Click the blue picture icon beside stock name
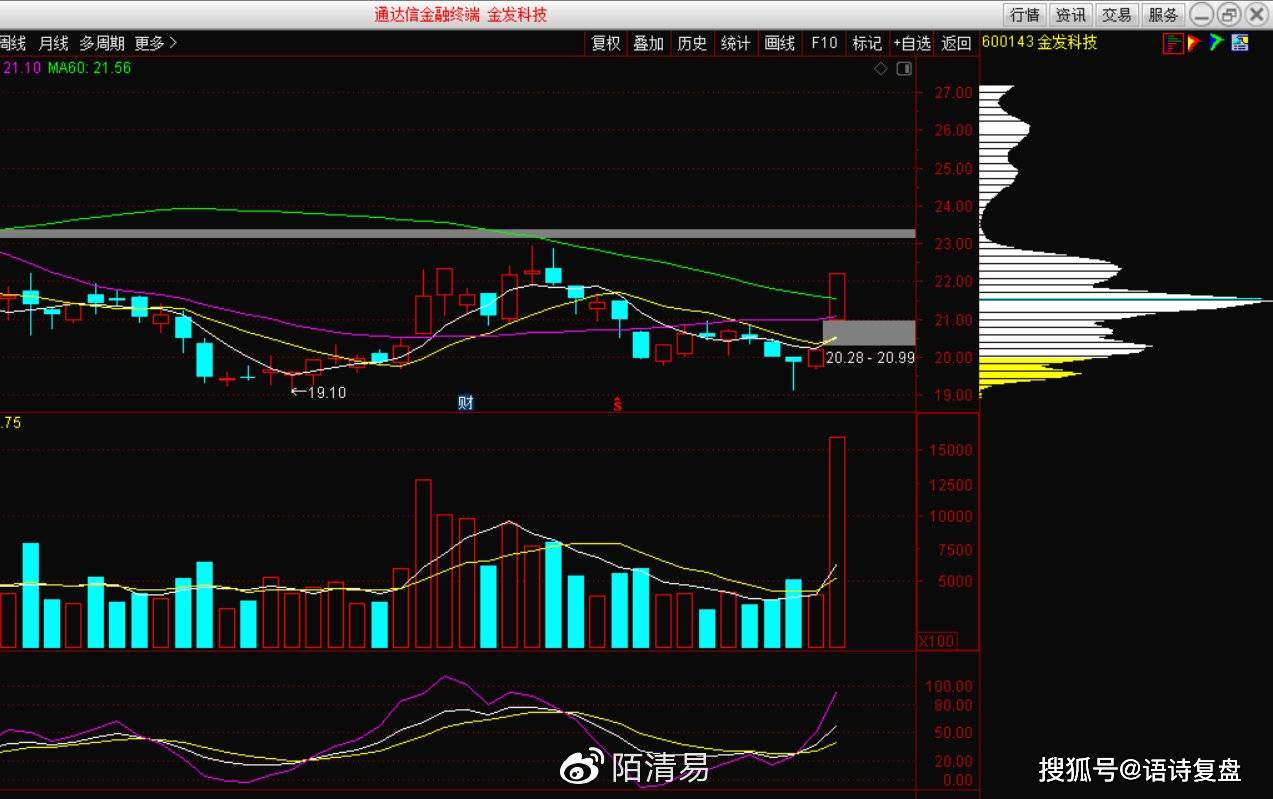The width and height of the screenshot is (1273, 799). point(1240,43)
